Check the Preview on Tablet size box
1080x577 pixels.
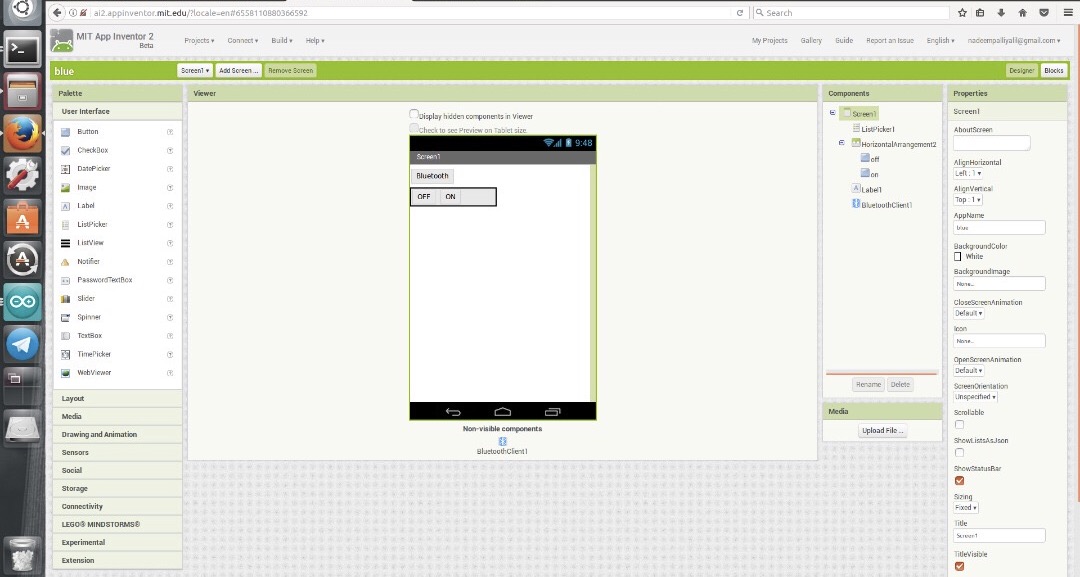(414, 128)
